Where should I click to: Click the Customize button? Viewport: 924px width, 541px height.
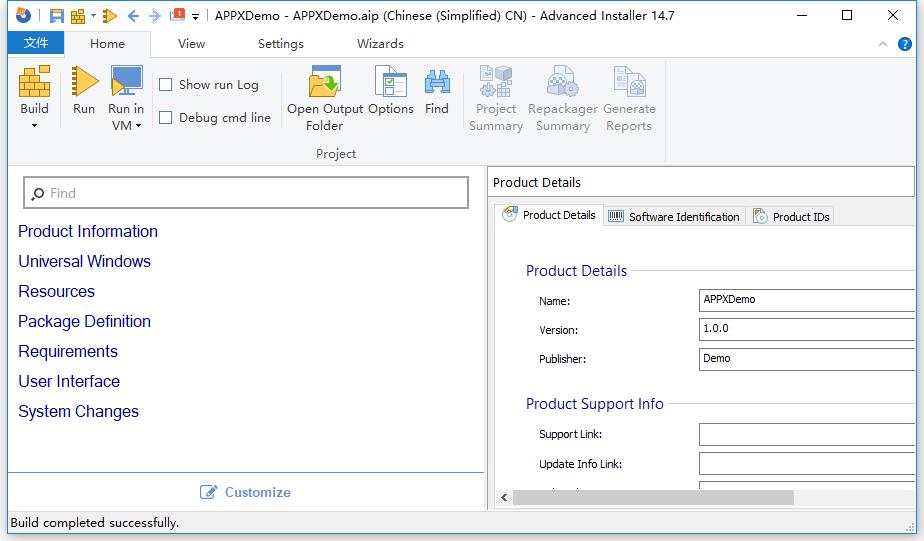pos(245,492)
